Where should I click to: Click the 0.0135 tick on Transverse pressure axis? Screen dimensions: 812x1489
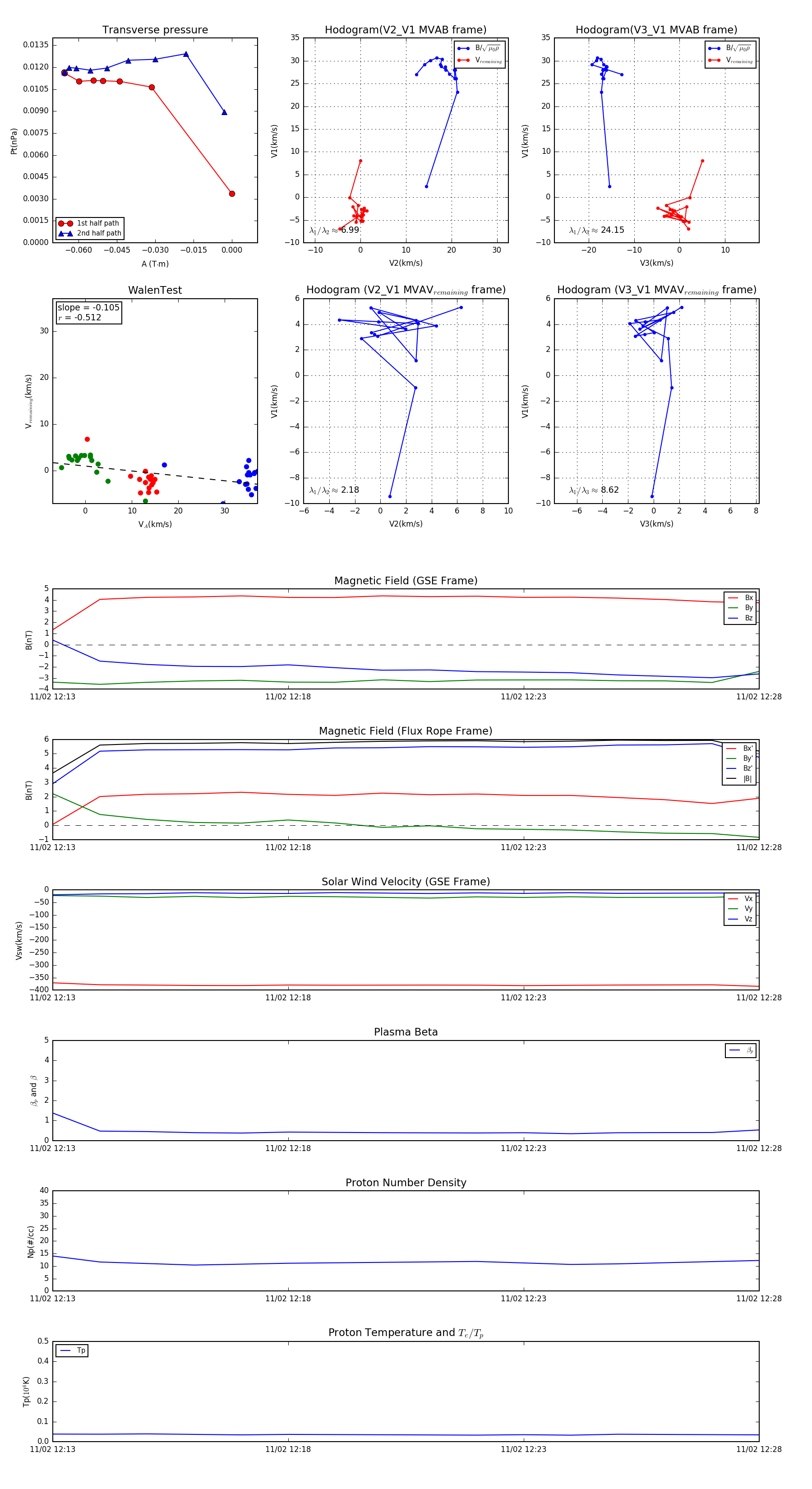tap(36, 45)
